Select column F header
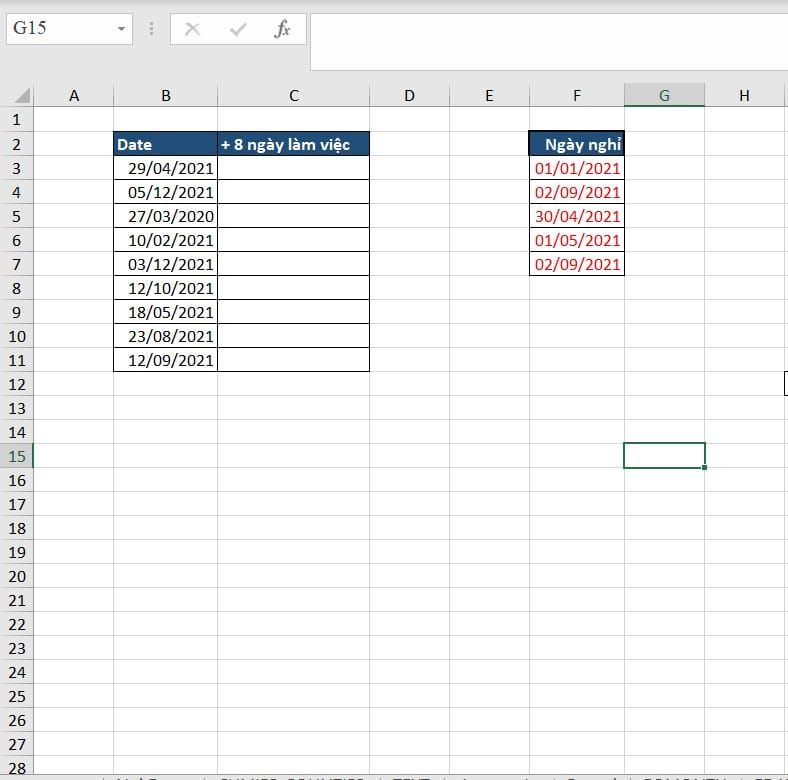The width and height of the screenshot is (788, 780). click(x=577, y=96)
